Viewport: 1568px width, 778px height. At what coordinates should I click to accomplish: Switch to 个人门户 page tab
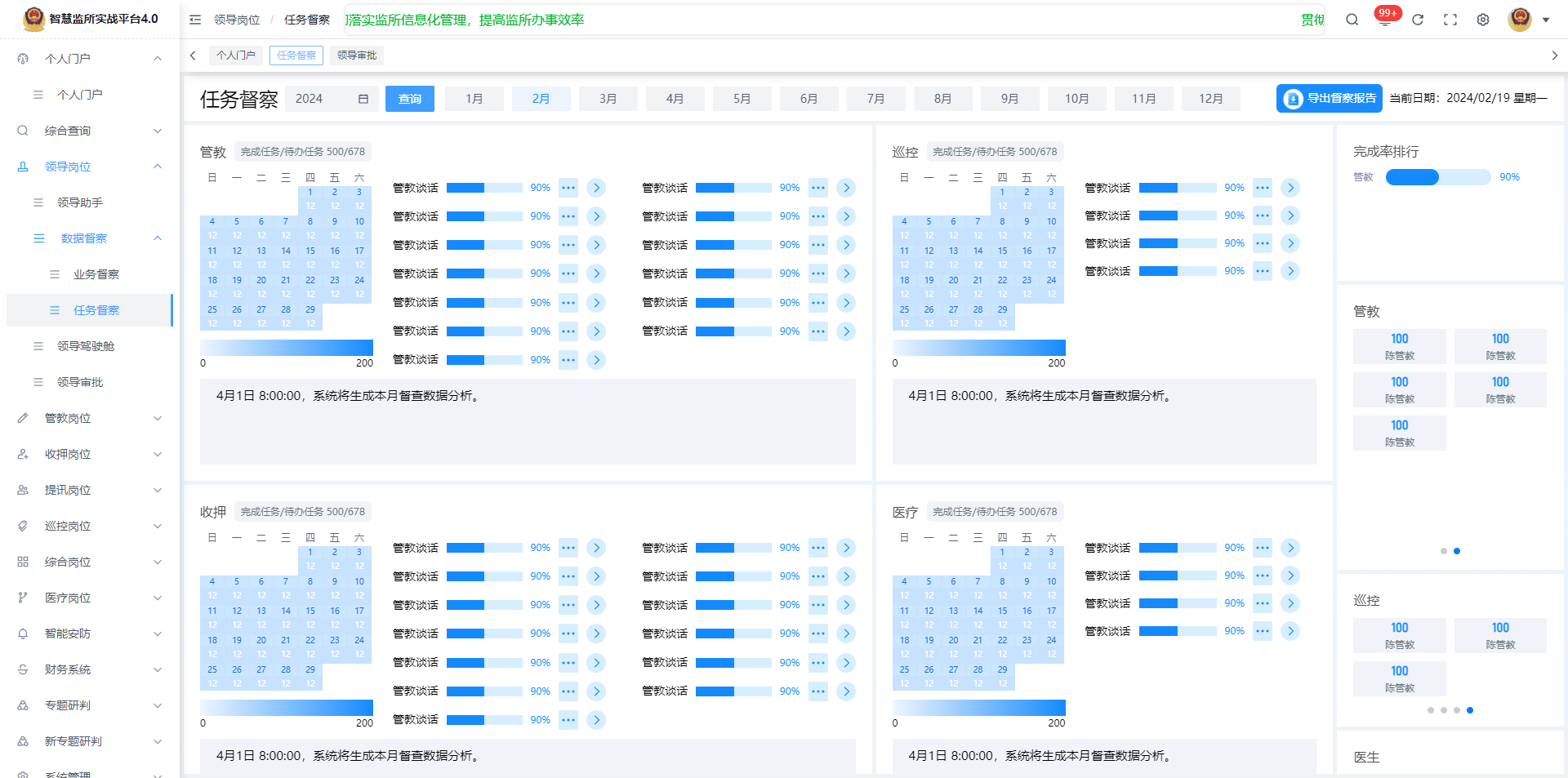pos(236,56)
